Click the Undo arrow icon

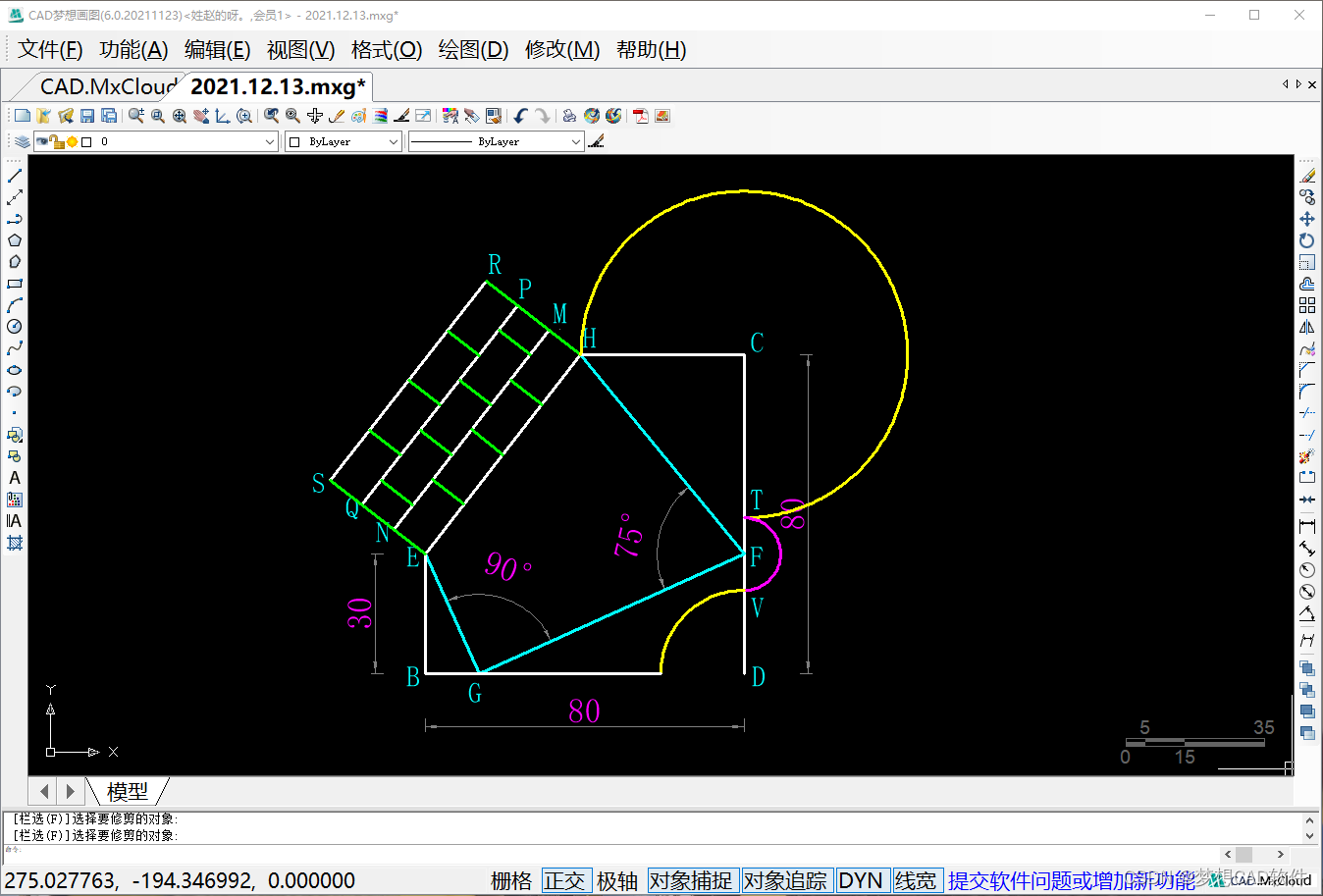tap(520, 116)
